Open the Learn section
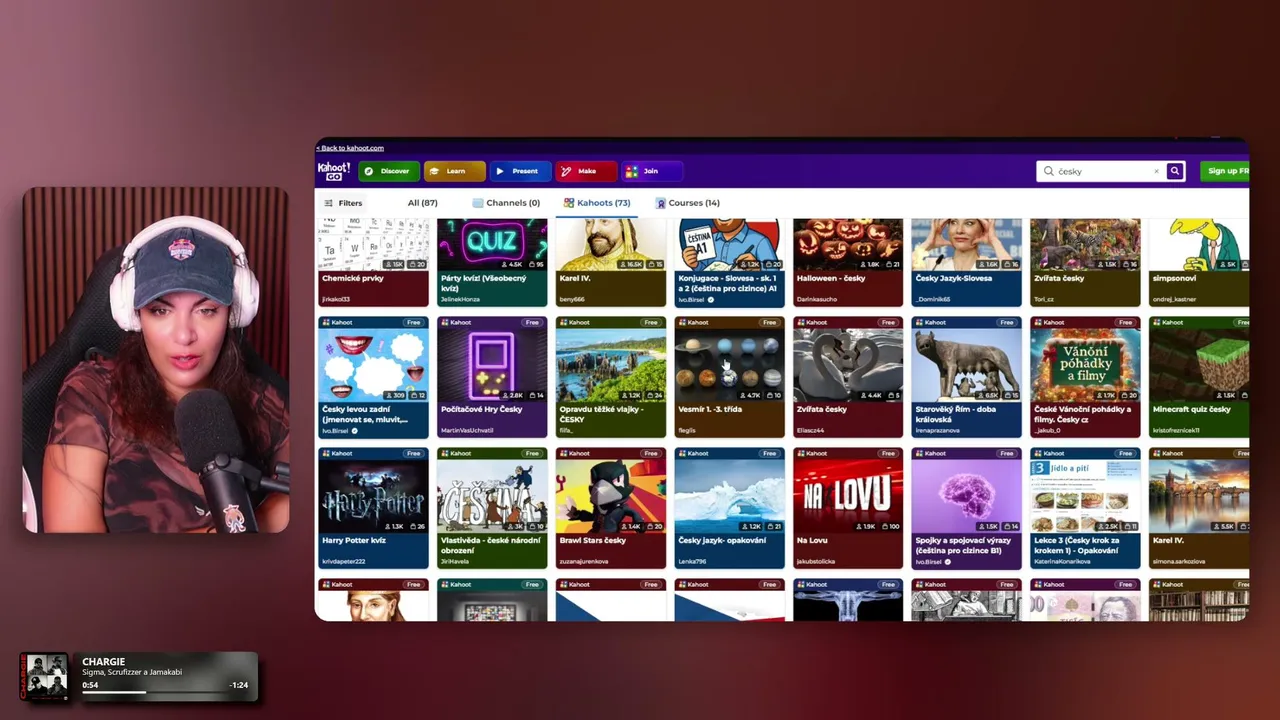The height and width of the screenshot is (720, 1280). point(454,171)
